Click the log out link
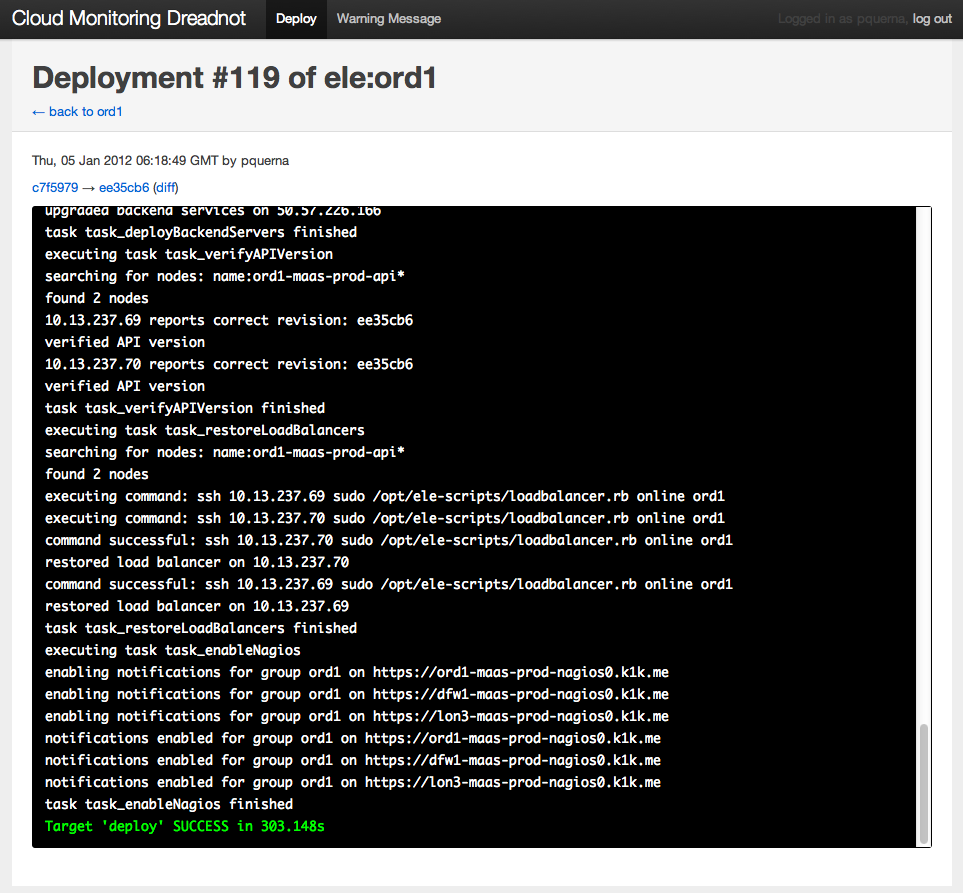The width and height of the screenshot is (963, 893). click(932, 19)
